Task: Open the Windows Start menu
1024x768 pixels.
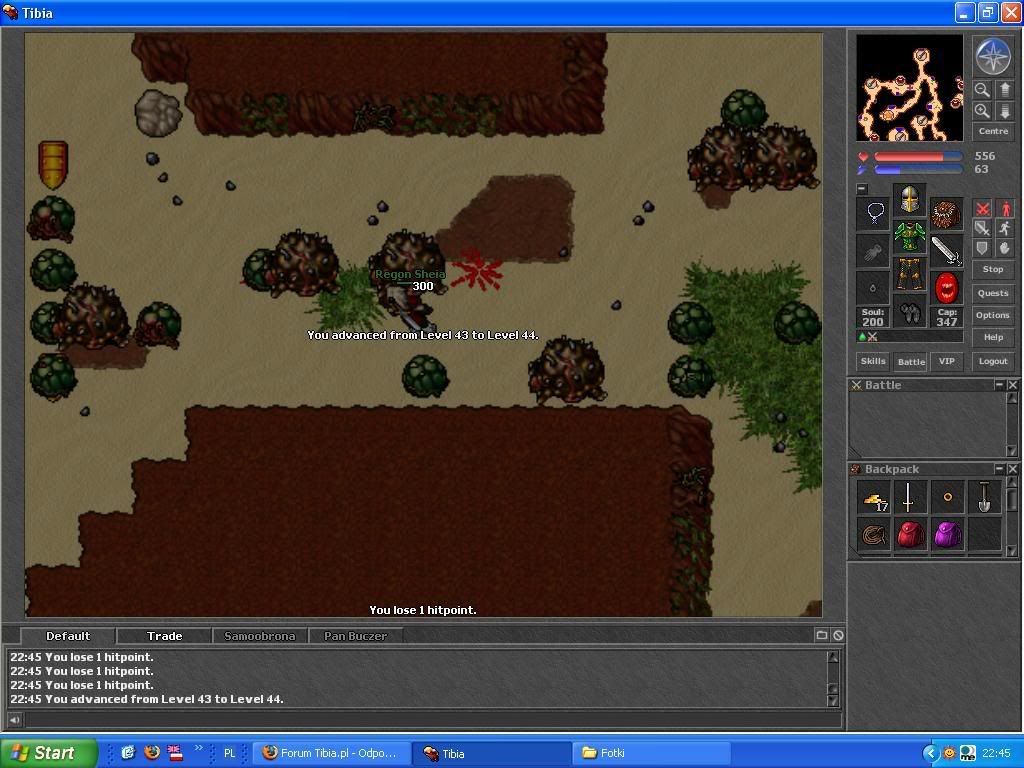Action: click(48, 753)
